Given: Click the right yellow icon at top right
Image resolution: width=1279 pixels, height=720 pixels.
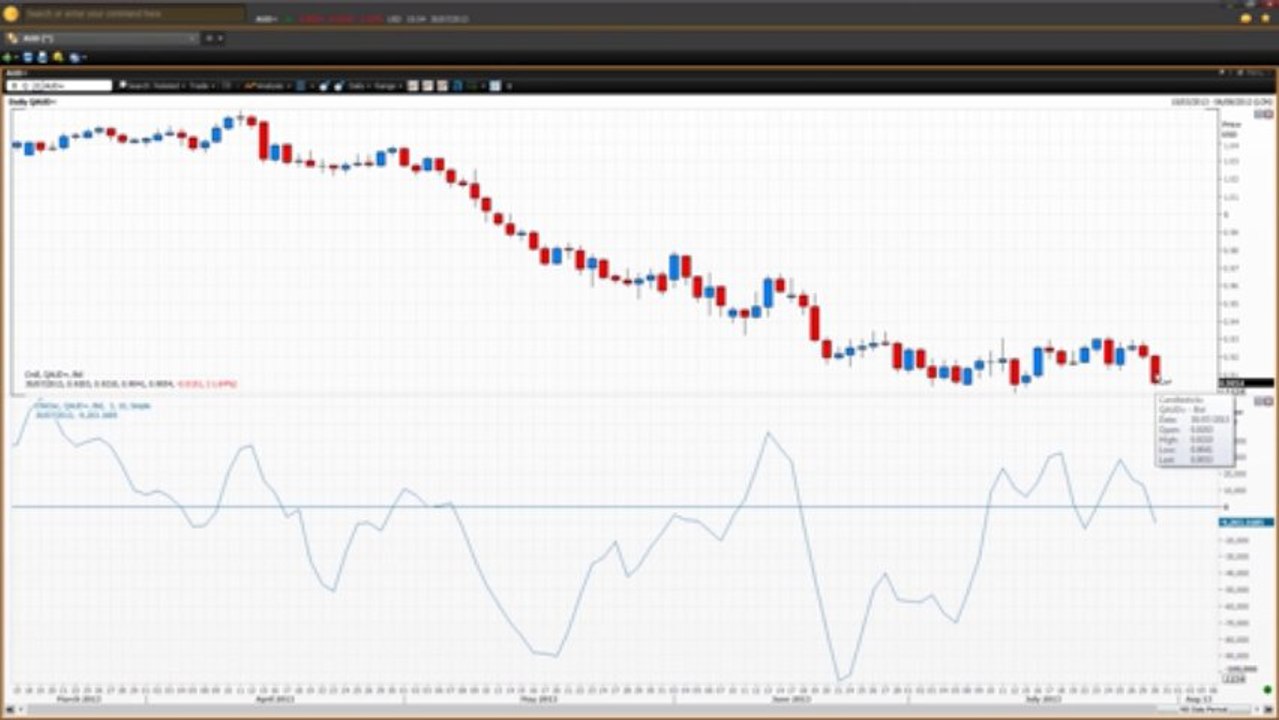Looking at the screenshot, I should [1267, 18].
